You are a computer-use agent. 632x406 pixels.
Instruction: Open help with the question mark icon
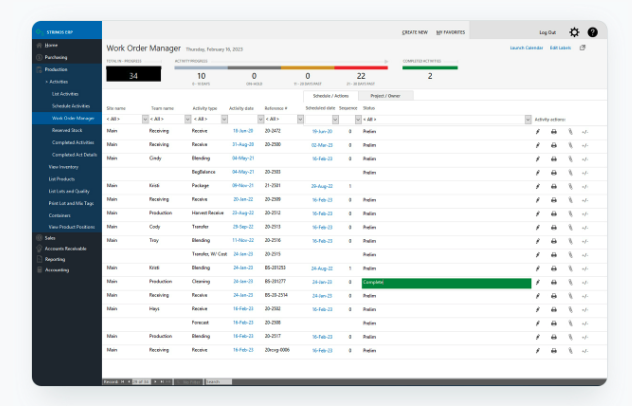(x=592, y=32)
